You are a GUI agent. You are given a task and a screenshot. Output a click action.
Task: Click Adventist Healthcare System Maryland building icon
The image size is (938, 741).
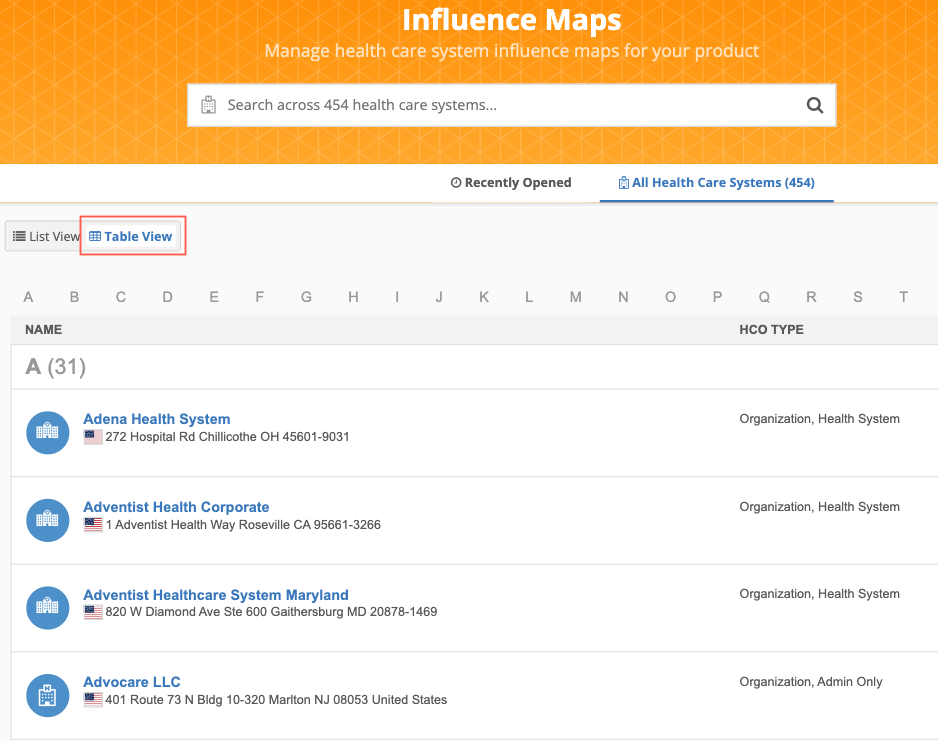click(x=48, y=608)
